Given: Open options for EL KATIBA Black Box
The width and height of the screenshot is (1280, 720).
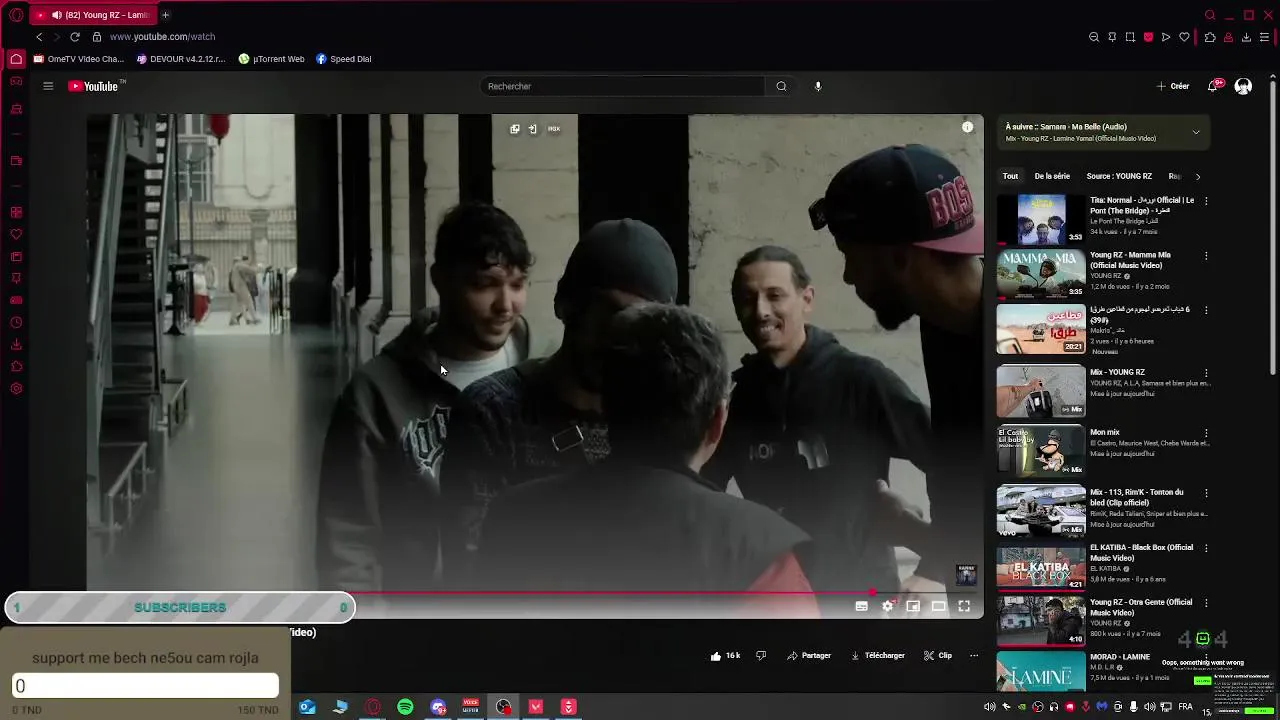Looking at the screenshot, I should 1206,548.
